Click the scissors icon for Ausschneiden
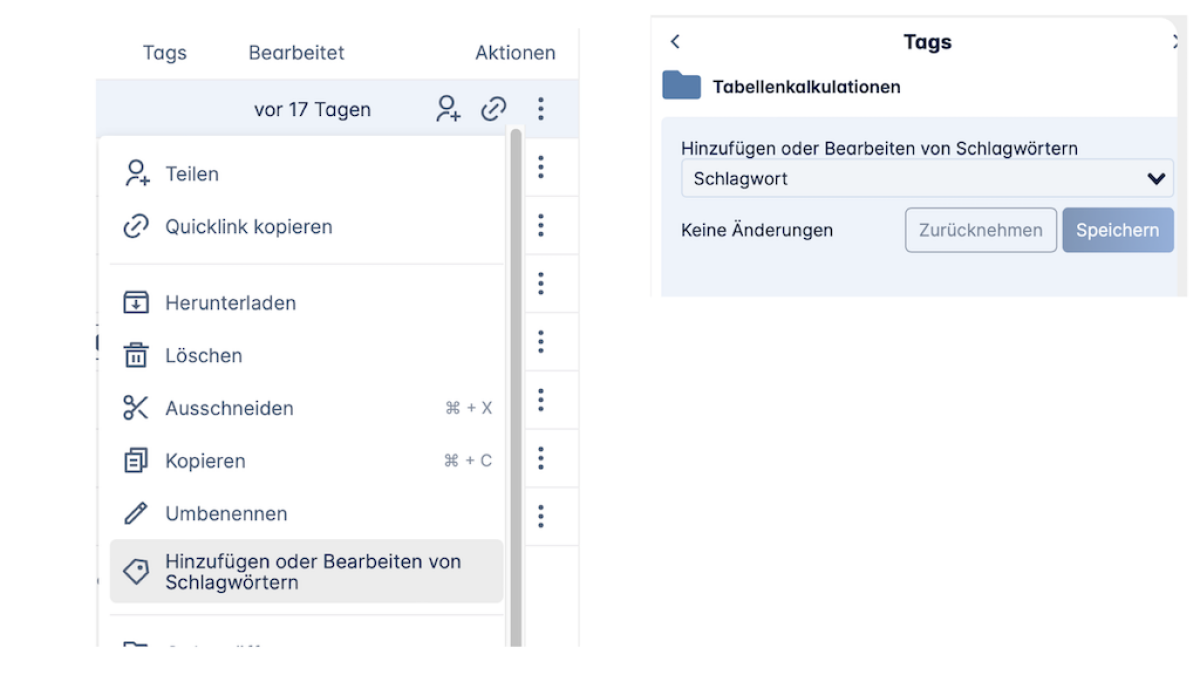 pyautogui.click(x=135, y=408)
